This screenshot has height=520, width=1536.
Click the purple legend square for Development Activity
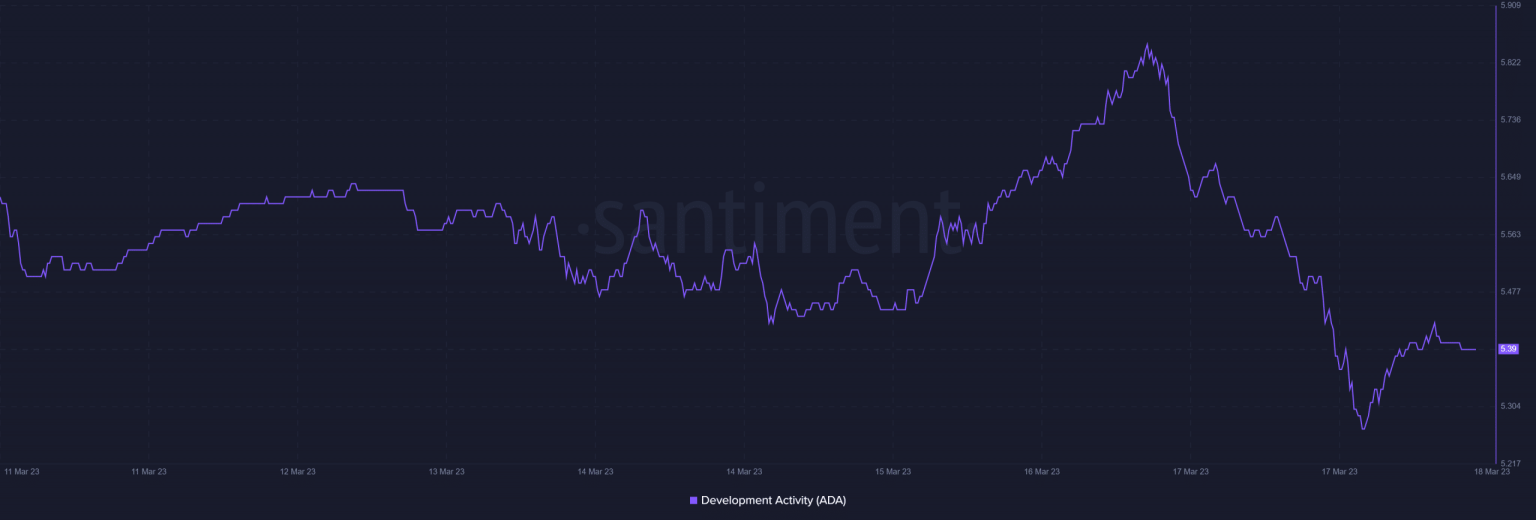point(694,500)
